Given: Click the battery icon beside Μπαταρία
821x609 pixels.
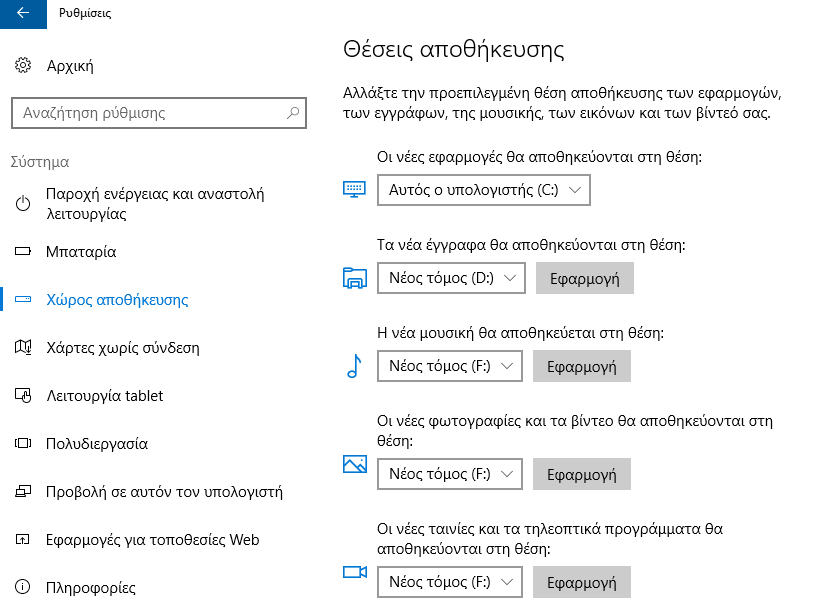Looking at the screenshot, I should [24, 252].
